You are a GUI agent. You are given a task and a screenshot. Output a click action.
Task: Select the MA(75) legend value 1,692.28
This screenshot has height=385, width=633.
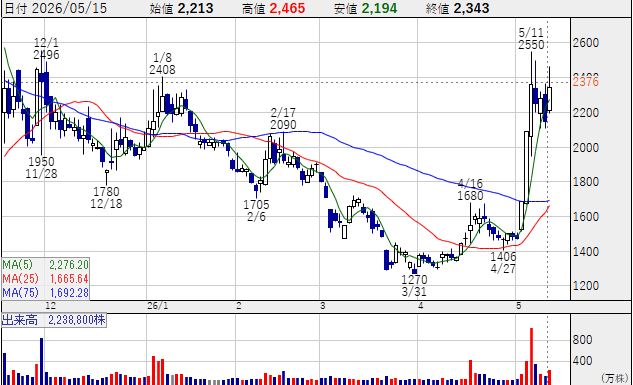click(69, 292)
